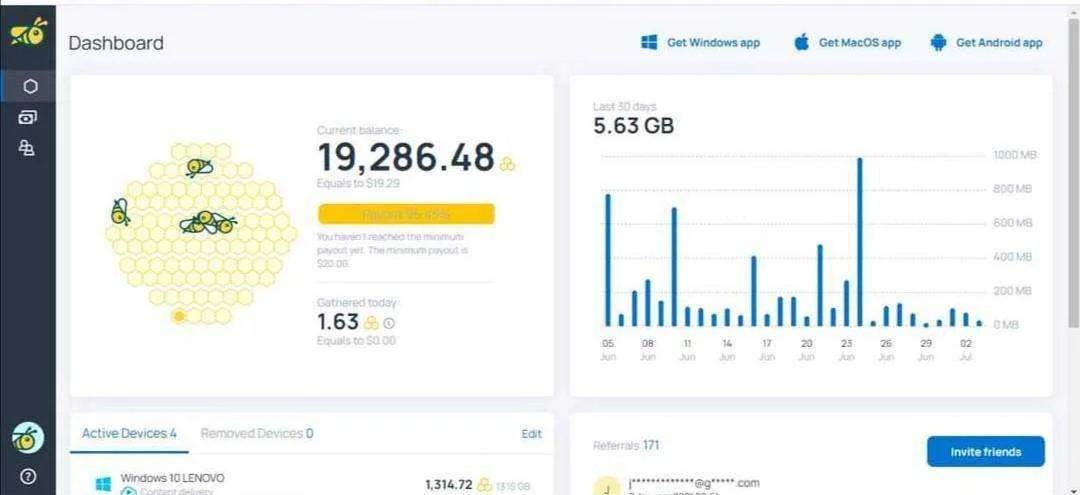Screen dimensions: 1080x495
Task: Click the 1000 MB axis label
Action: tap(1015, 155)
